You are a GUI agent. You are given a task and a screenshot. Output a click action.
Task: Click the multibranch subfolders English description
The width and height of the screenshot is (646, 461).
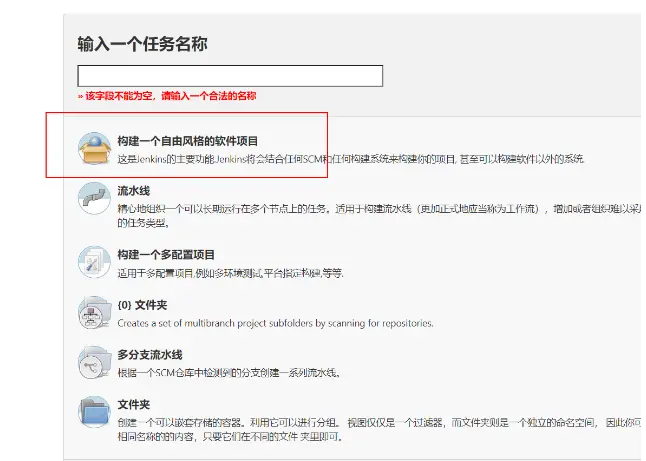[x=275, y=323]
